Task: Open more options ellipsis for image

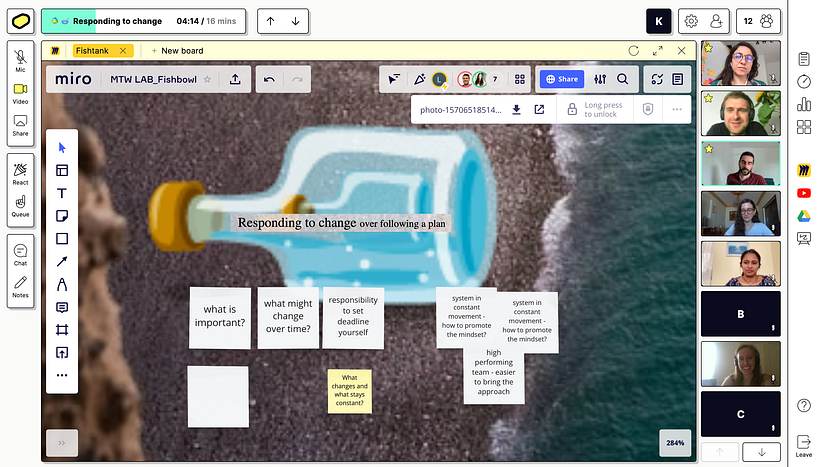Action: [x=677, y=109]
